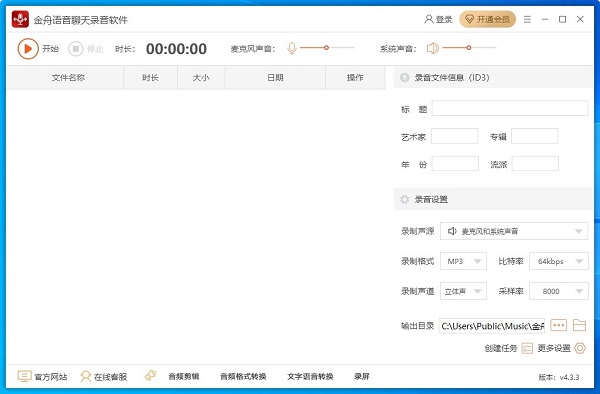
Task: Open 官方网站 official website link
Action: [51, 377]
